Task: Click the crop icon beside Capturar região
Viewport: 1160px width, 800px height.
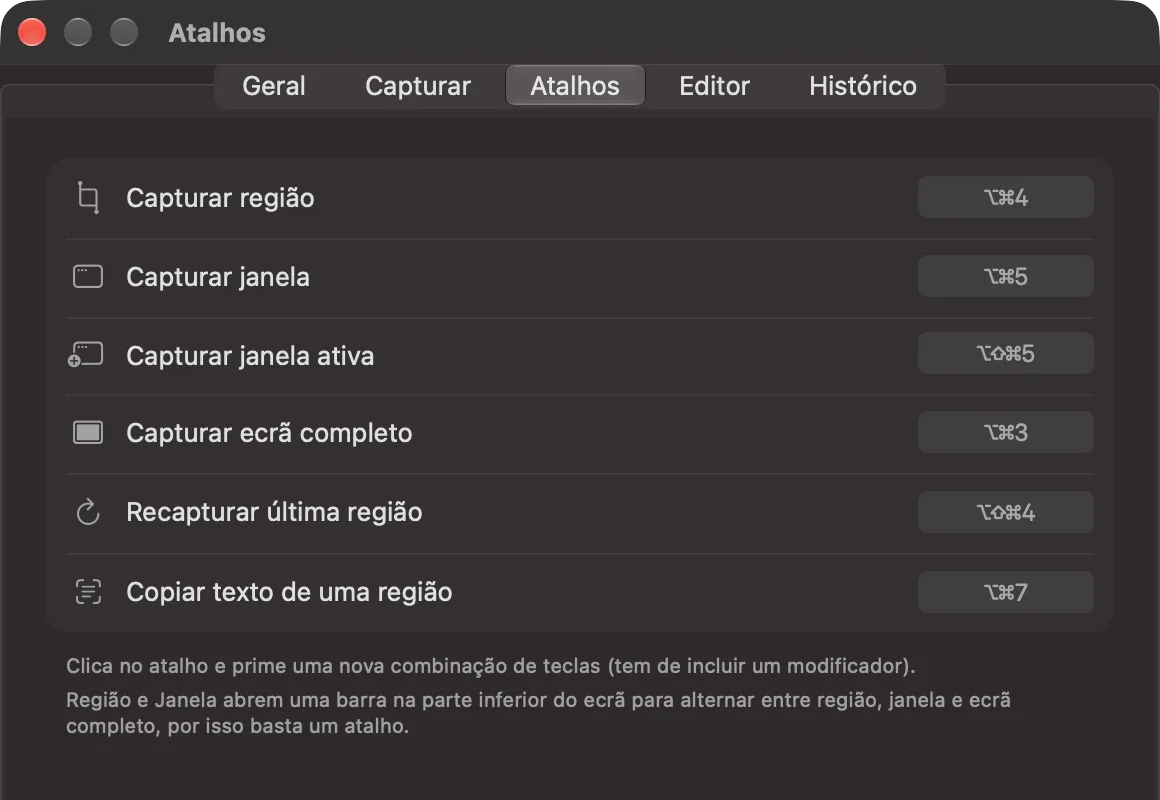Action: click(x=88, y=198)
